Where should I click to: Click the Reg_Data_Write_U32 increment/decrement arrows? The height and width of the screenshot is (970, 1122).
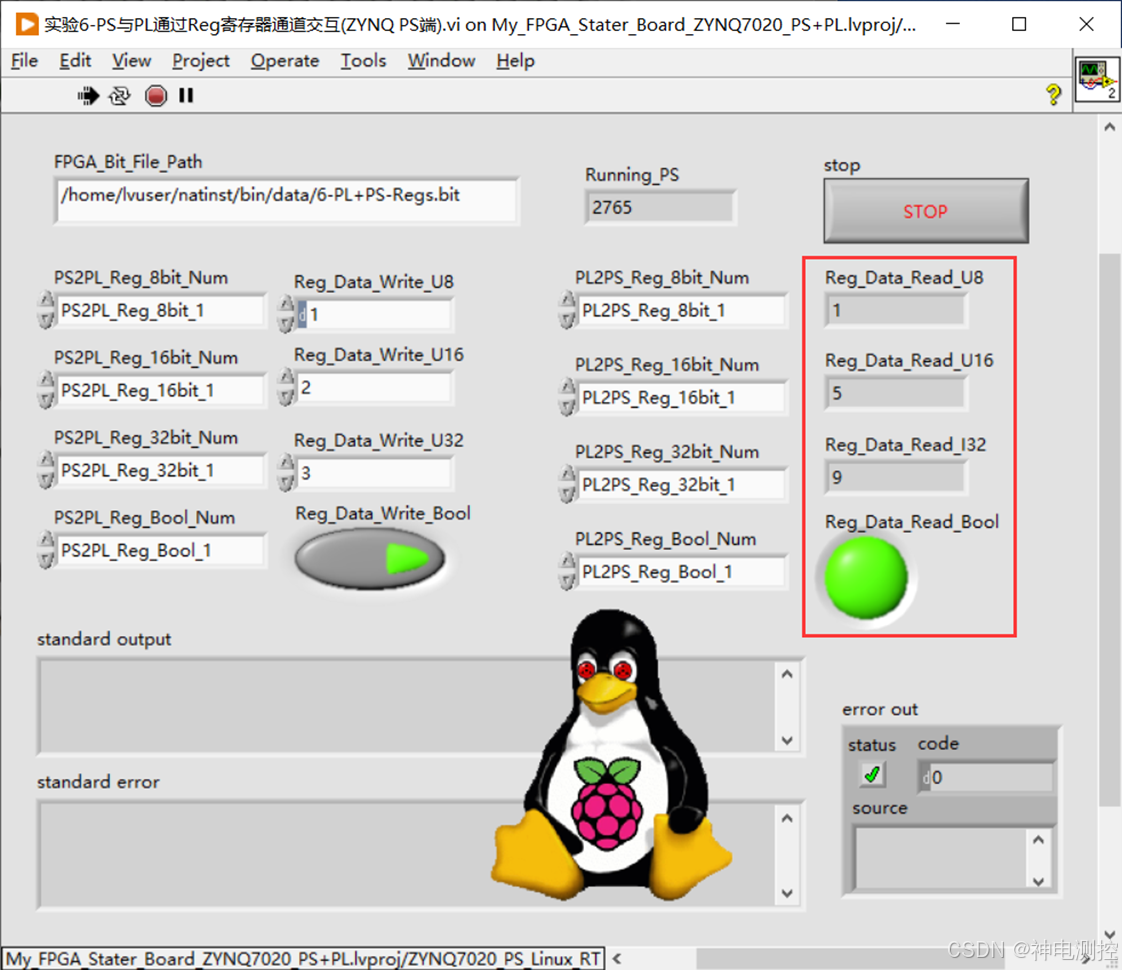click(x=286, y=473)
